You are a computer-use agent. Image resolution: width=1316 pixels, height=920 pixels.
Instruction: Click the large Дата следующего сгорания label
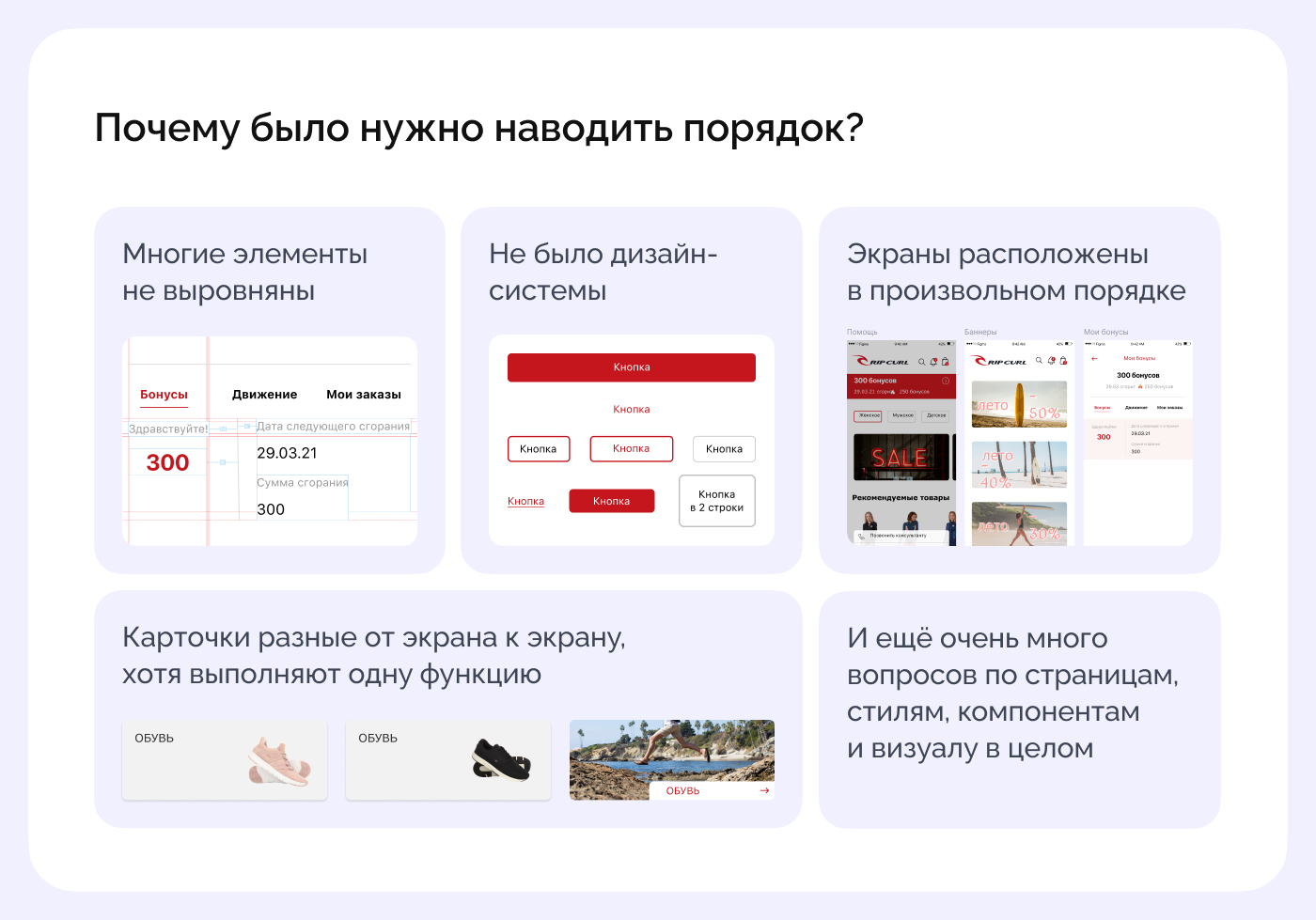334,426
